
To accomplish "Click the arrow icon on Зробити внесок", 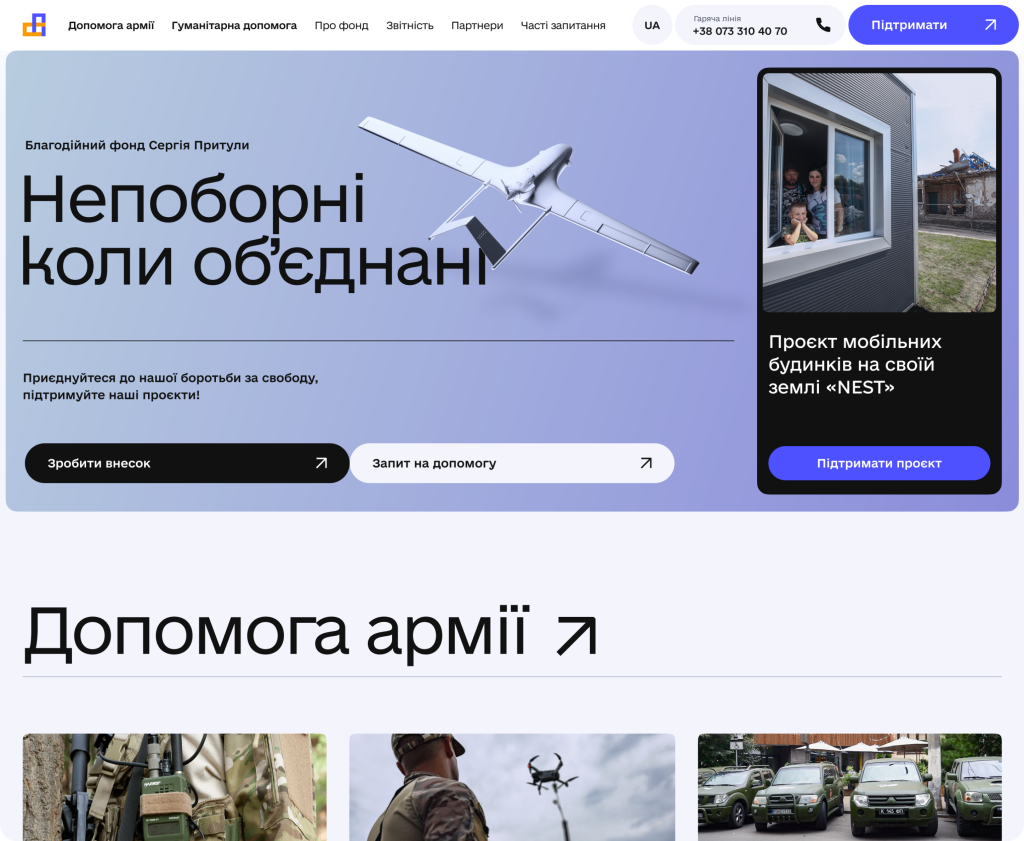I will [321, 463].
